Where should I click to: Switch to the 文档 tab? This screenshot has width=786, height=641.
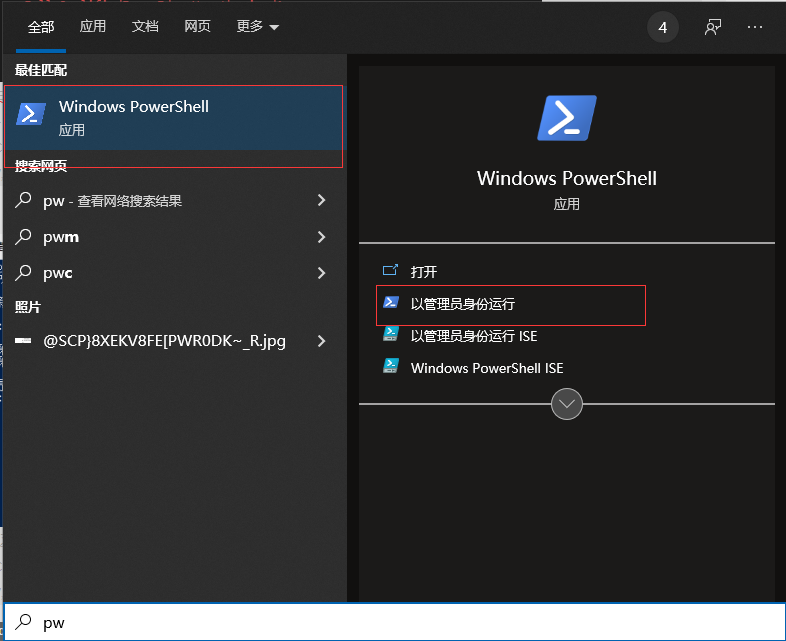(145, 26)
